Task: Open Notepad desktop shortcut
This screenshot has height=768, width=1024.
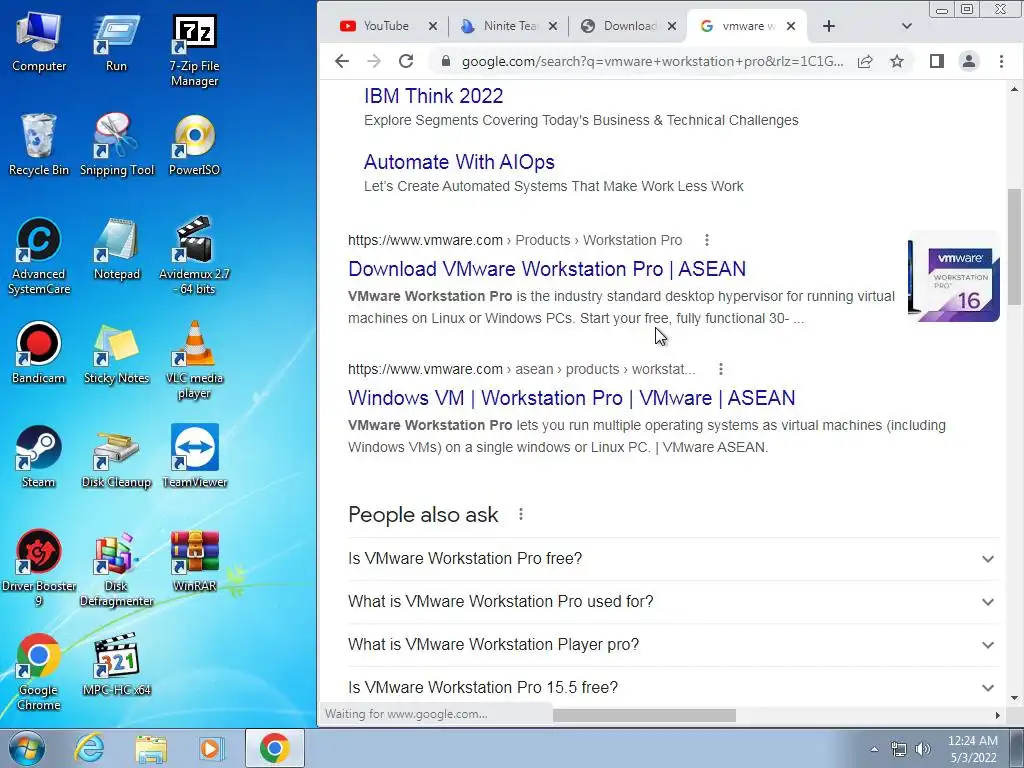Action: tap(116, 249)
